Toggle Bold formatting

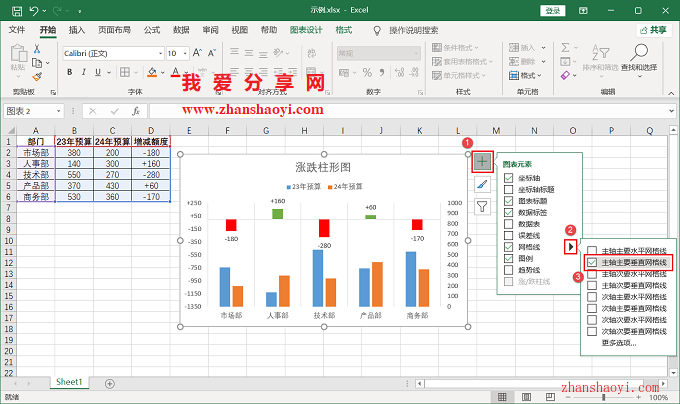[x=69, y=72]
